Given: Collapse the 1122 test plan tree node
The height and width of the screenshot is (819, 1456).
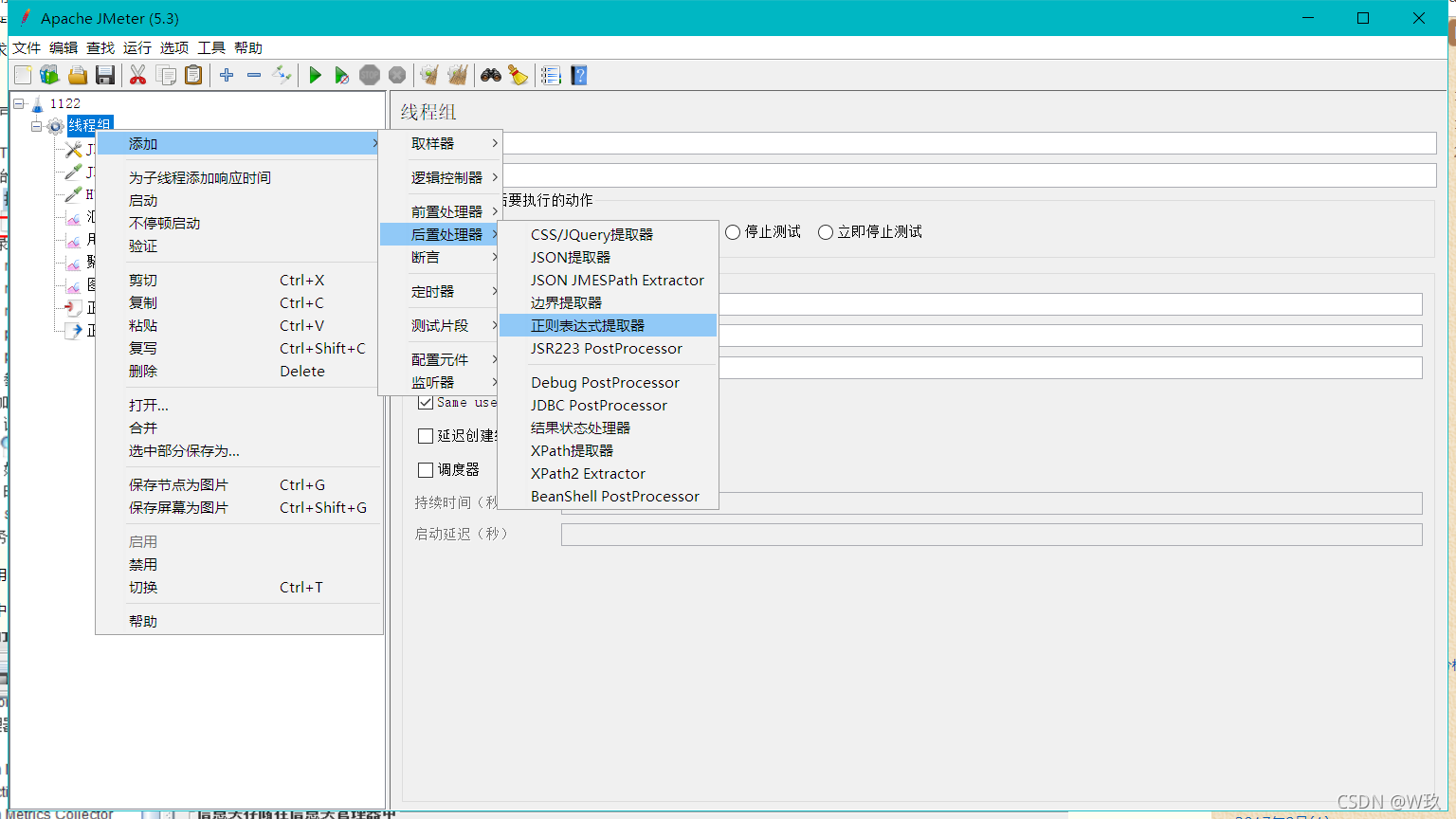Looking at the screenshot, I should (18, 103).
